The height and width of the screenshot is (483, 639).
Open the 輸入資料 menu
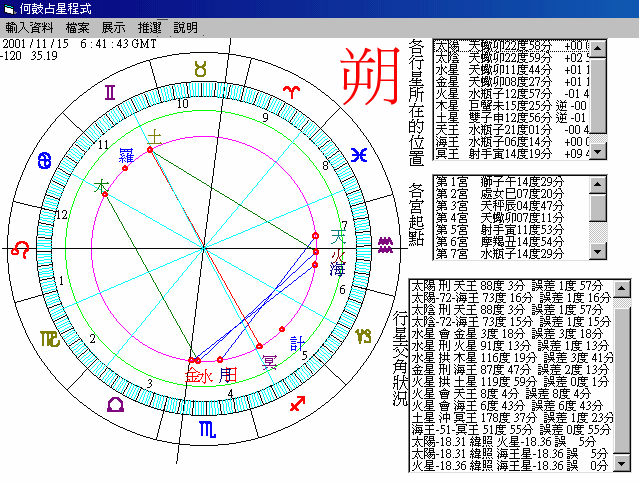[30, 27]
